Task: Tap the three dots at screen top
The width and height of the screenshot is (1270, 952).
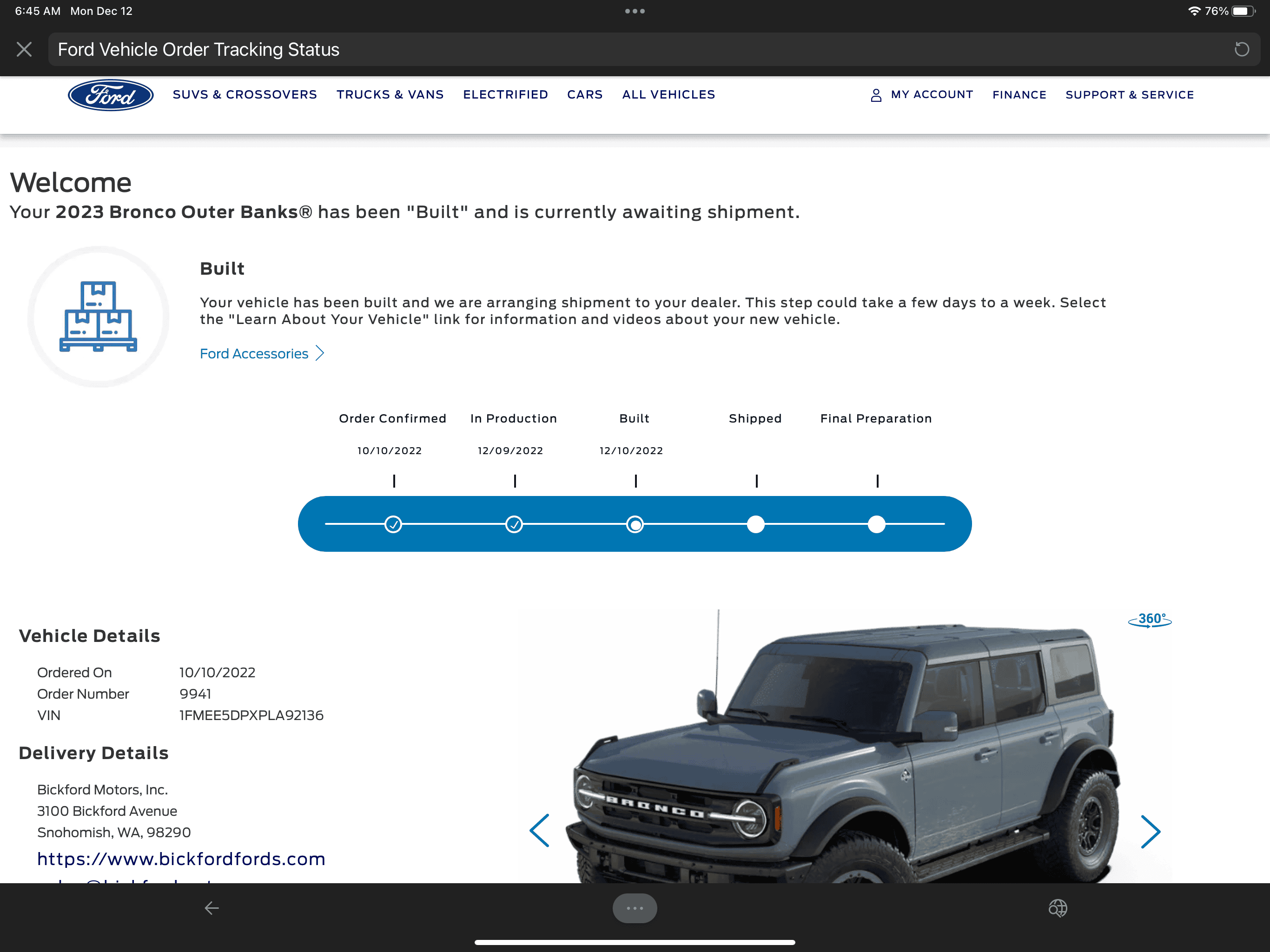Action: 635,11
